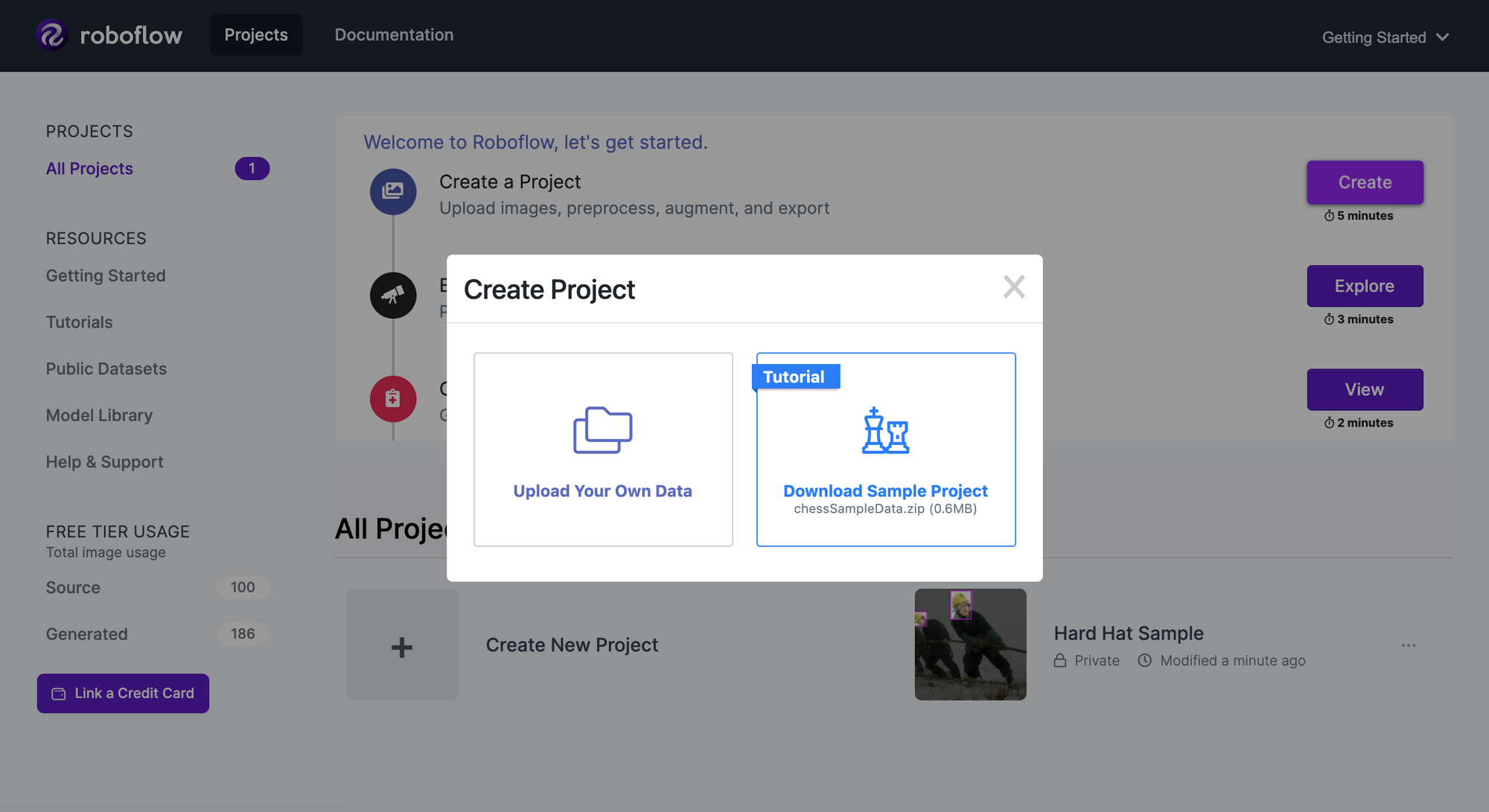Open Public Datasets in the sidebar
The height and width of the screenshot is (812, 1489).
(x=106, y=368)
